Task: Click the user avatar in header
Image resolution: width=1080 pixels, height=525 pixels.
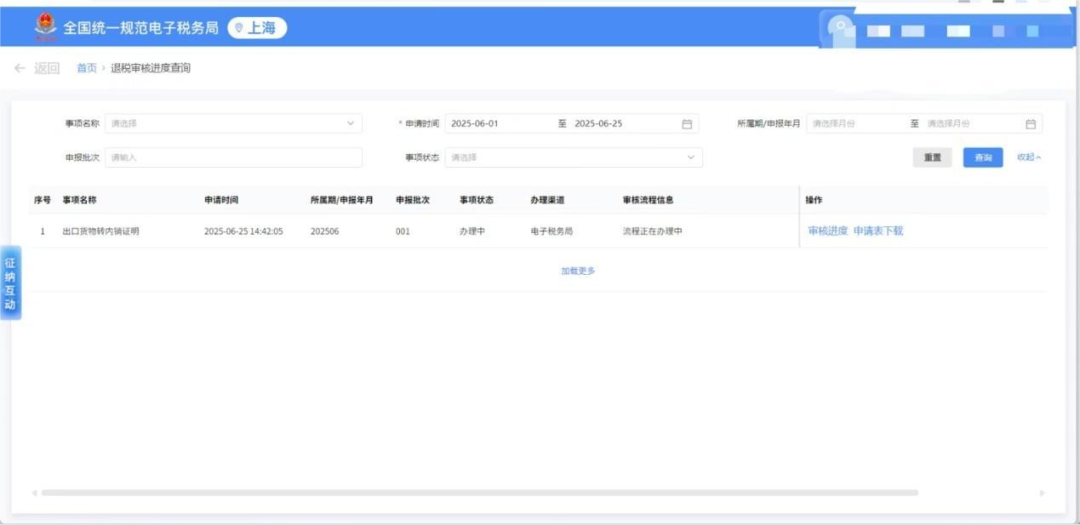Action: coord(843,29)
